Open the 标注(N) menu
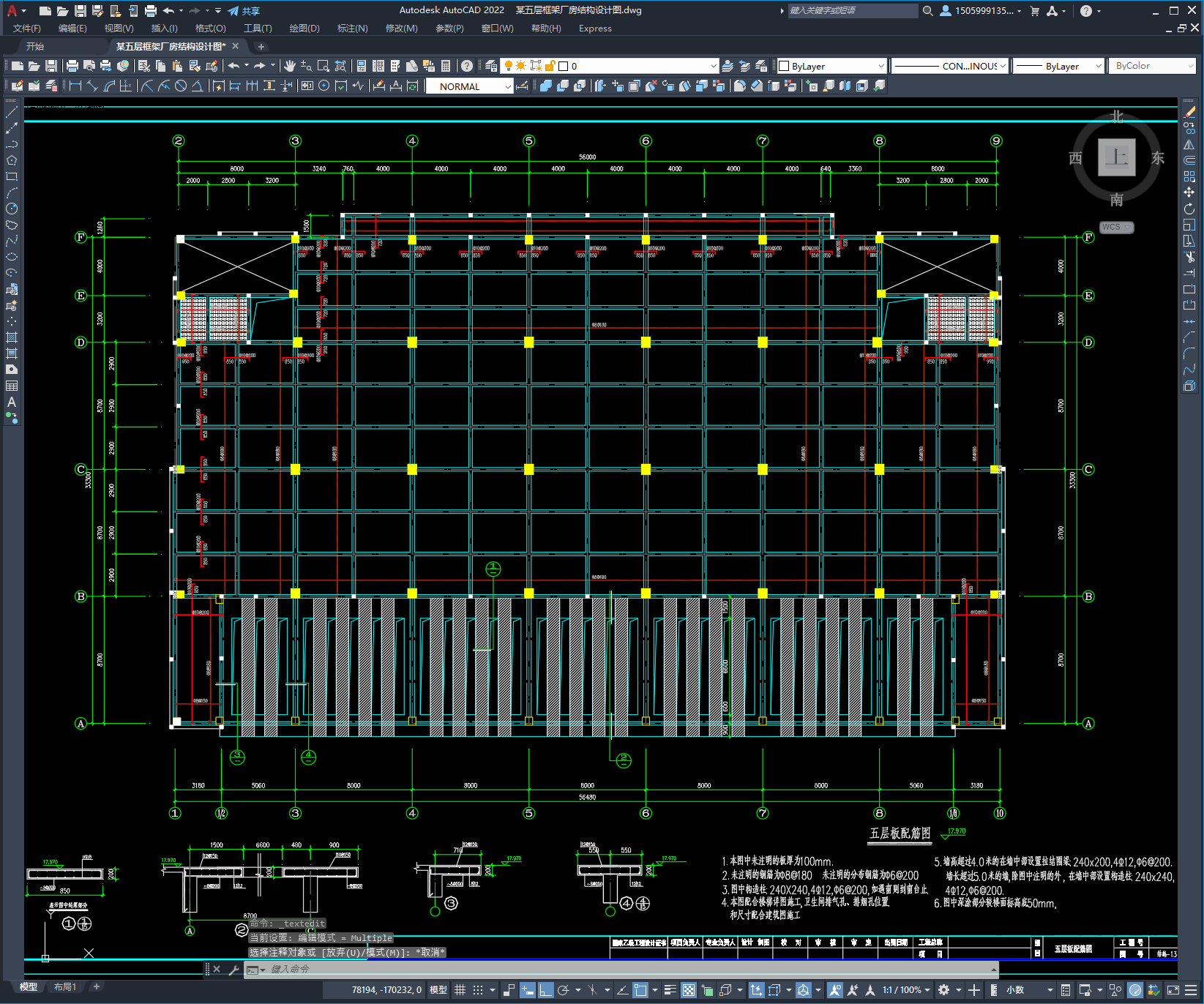The height and width of the screenshot is (1004, 1204). tap(352, 29)
